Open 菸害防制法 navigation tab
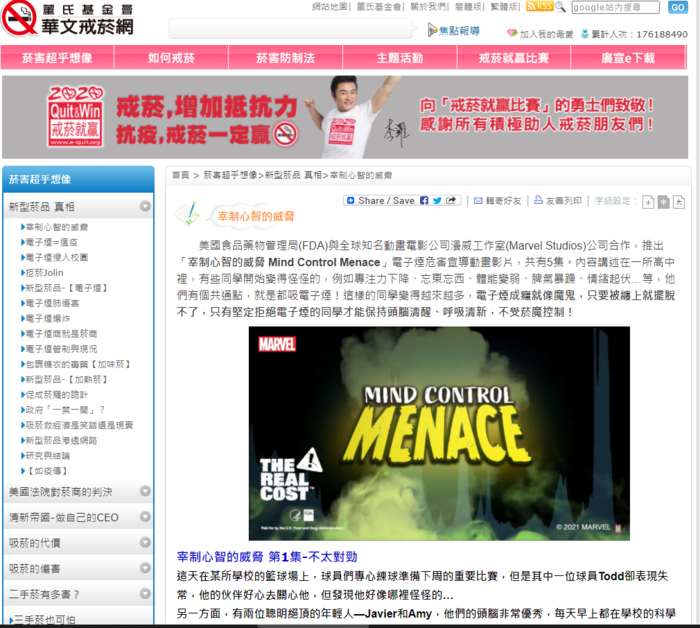The width and height of the screenshot is (700, 628). pos(286,58)
